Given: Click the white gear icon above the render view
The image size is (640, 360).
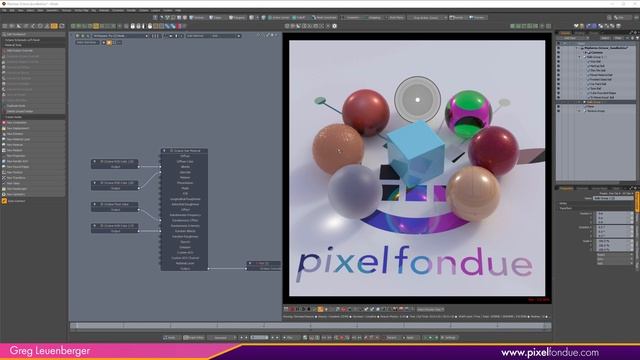Looking at the screenshot, I should [334, 26].
